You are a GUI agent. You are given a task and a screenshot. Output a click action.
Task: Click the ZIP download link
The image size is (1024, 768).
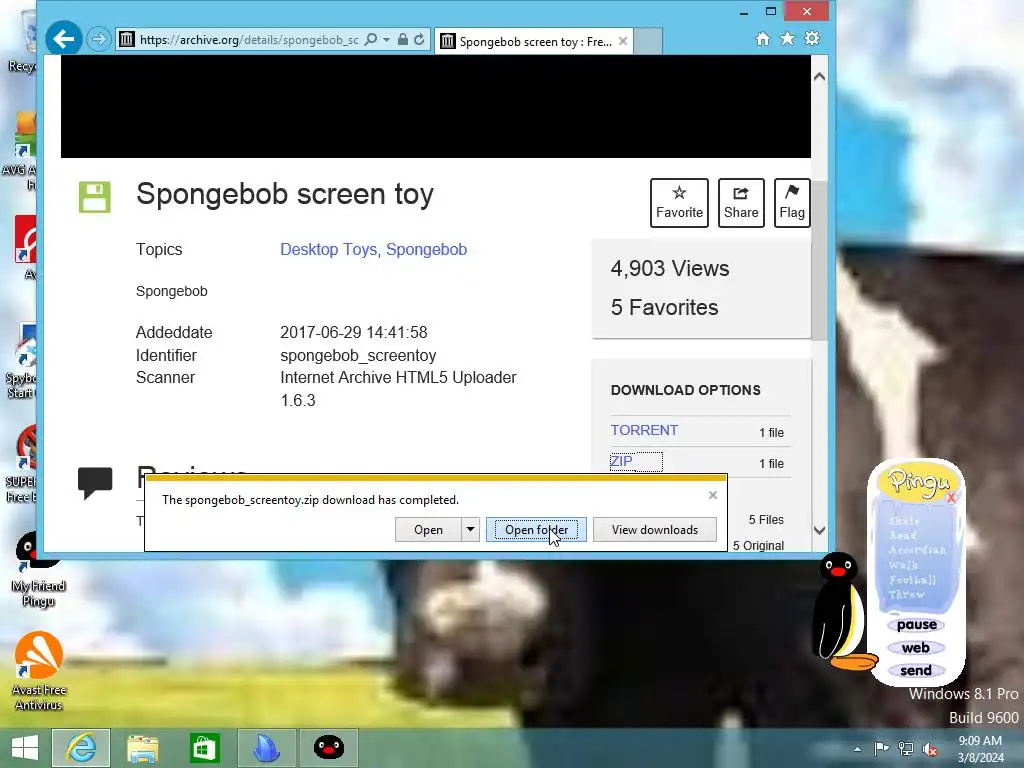click(621, 461)
